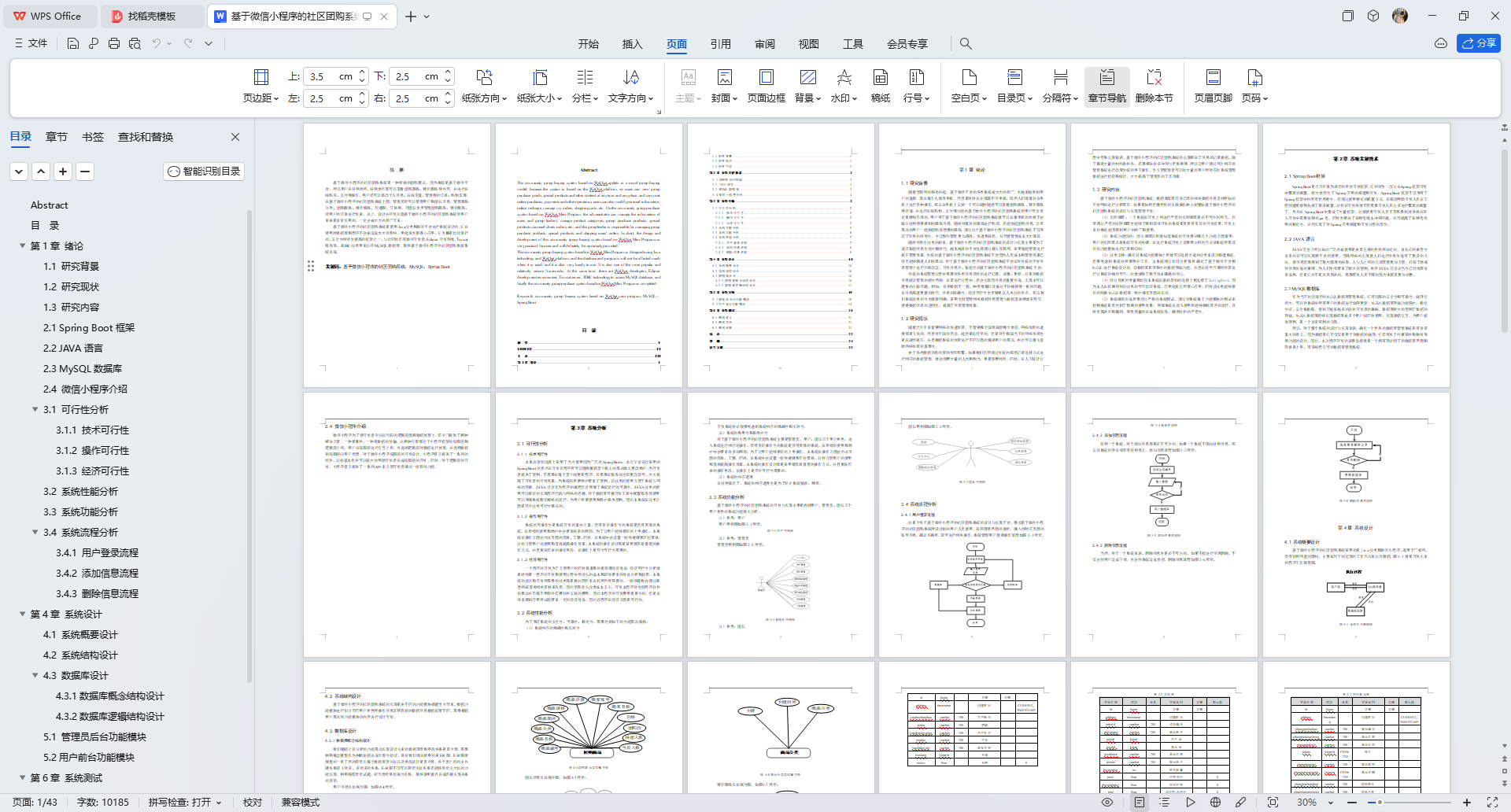The image size is (1511, 812).
Task: Toggle page layout view in status bar
Action: coord(1139,802)
